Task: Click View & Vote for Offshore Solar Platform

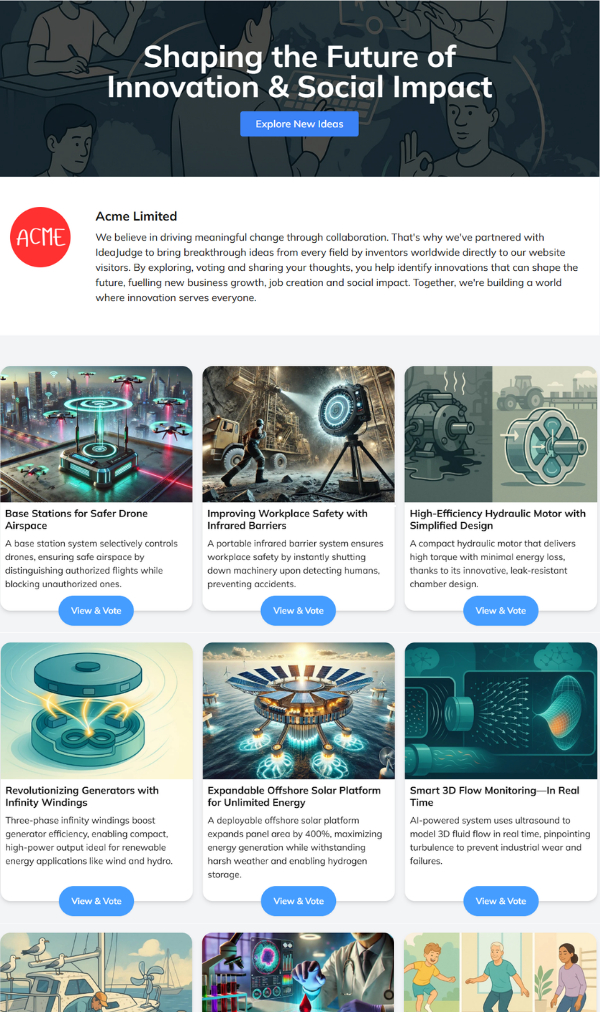Action: [298, 901]
